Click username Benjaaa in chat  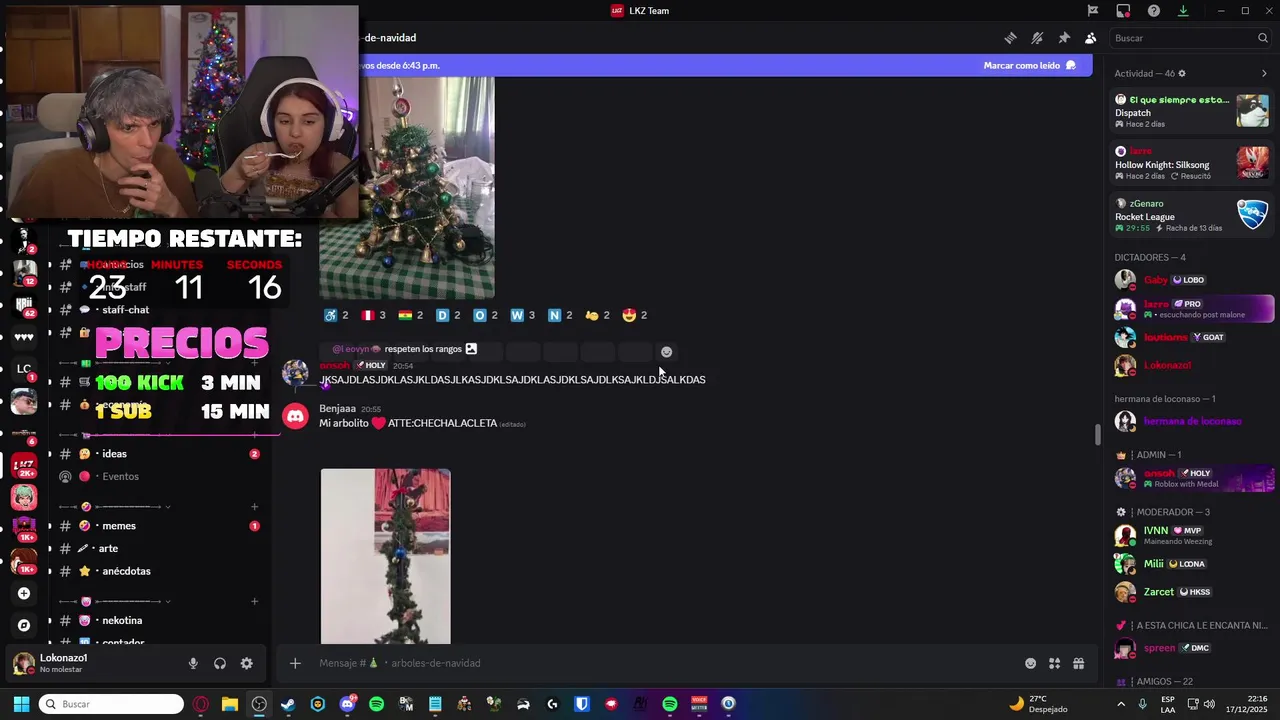[x=337, y=408]
